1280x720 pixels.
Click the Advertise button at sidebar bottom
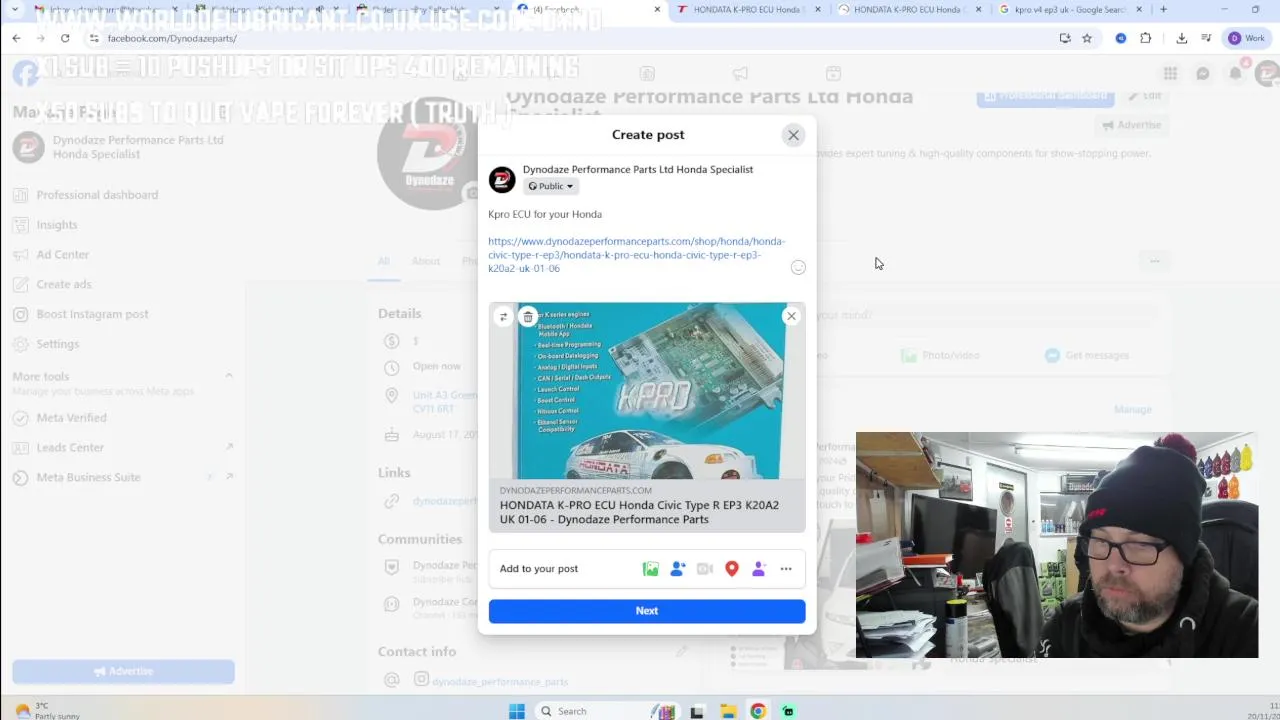[123, 672]
